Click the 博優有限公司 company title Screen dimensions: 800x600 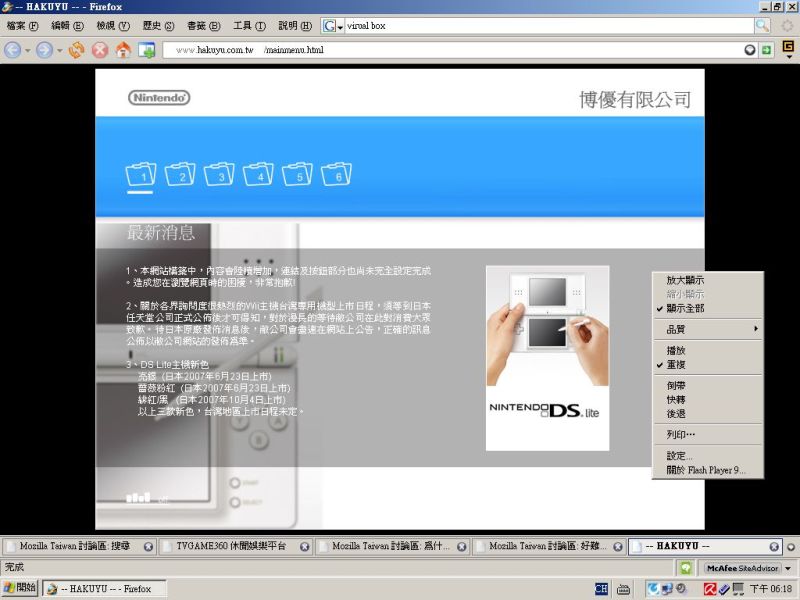tap(635, 99)
